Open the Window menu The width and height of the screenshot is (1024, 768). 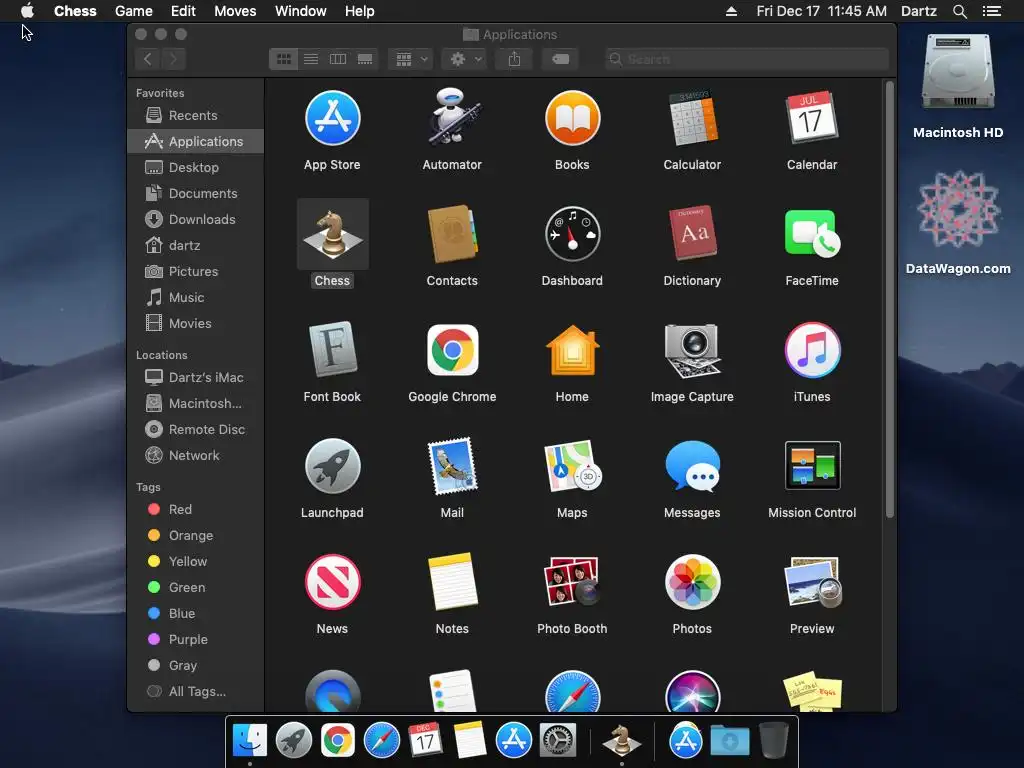300,11
